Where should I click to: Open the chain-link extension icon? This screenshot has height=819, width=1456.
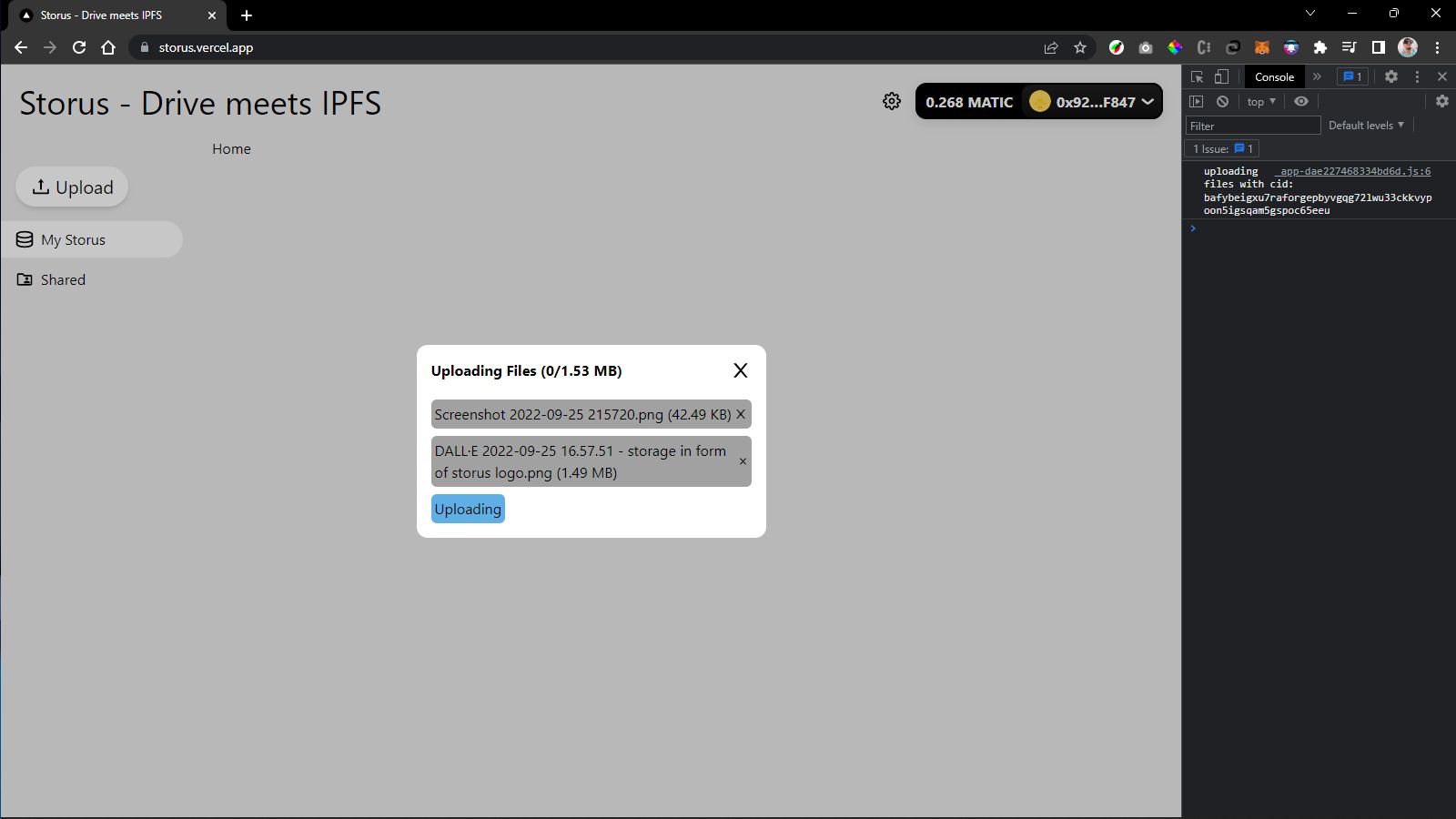(x=1233, y=47)
